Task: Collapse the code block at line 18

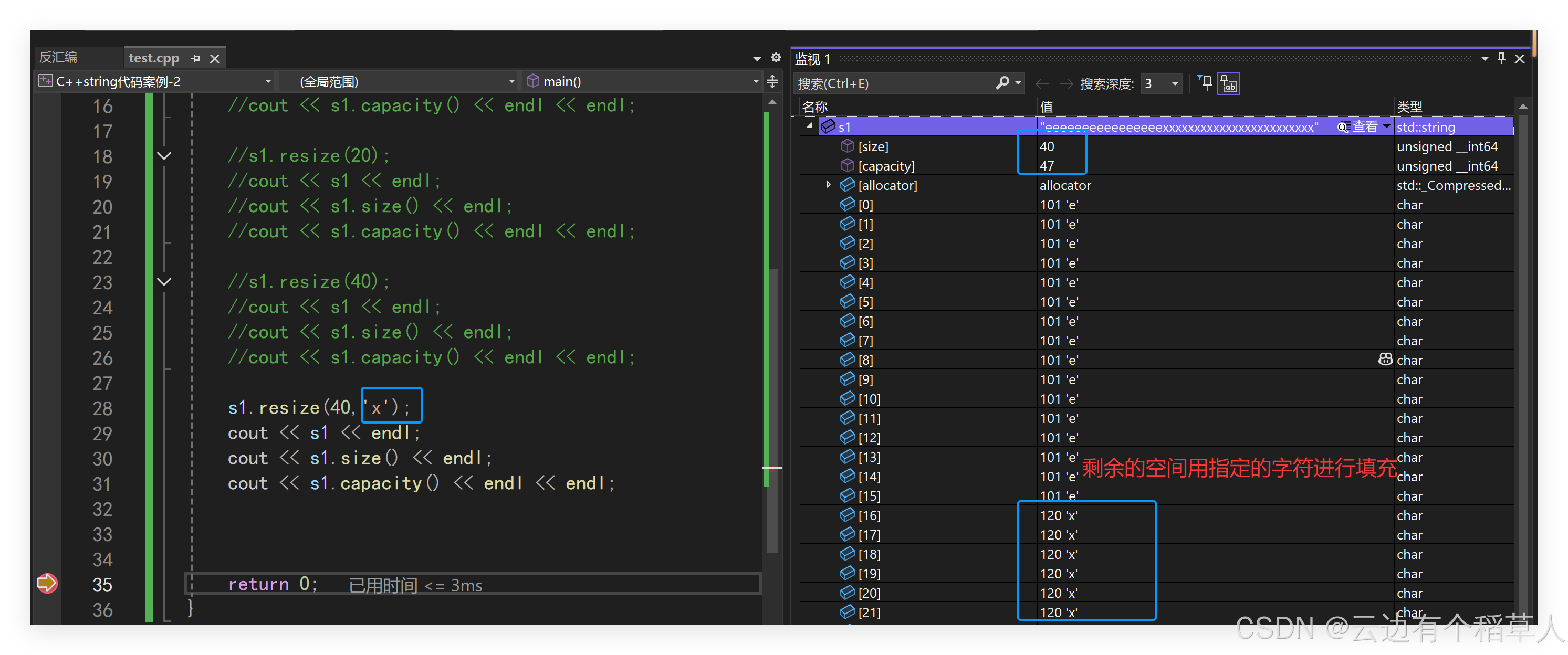Action: (x=164, y=156)
